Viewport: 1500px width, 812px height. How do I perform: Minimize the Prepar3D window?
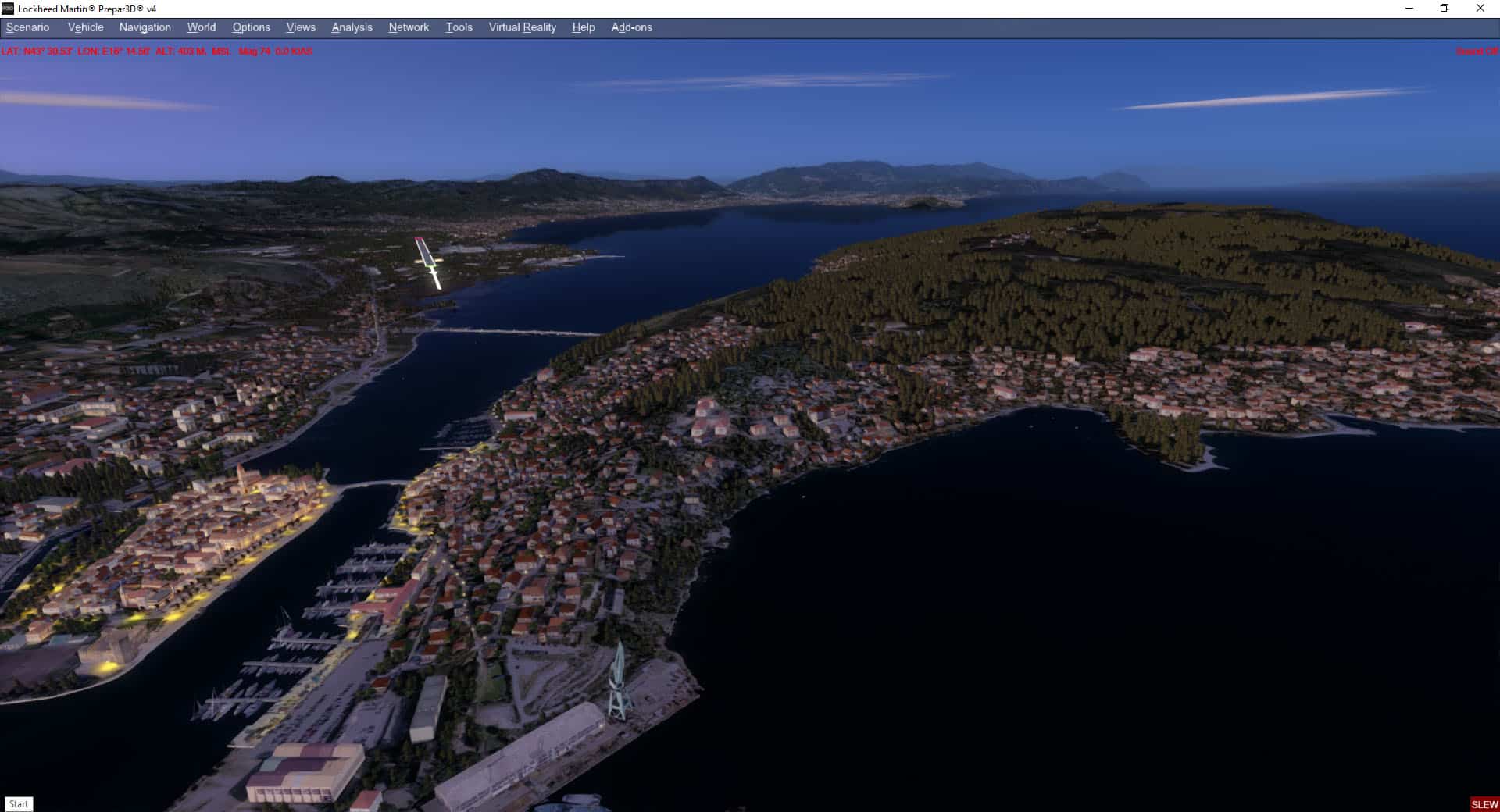pyautogui.click(x=1409, y=9)
